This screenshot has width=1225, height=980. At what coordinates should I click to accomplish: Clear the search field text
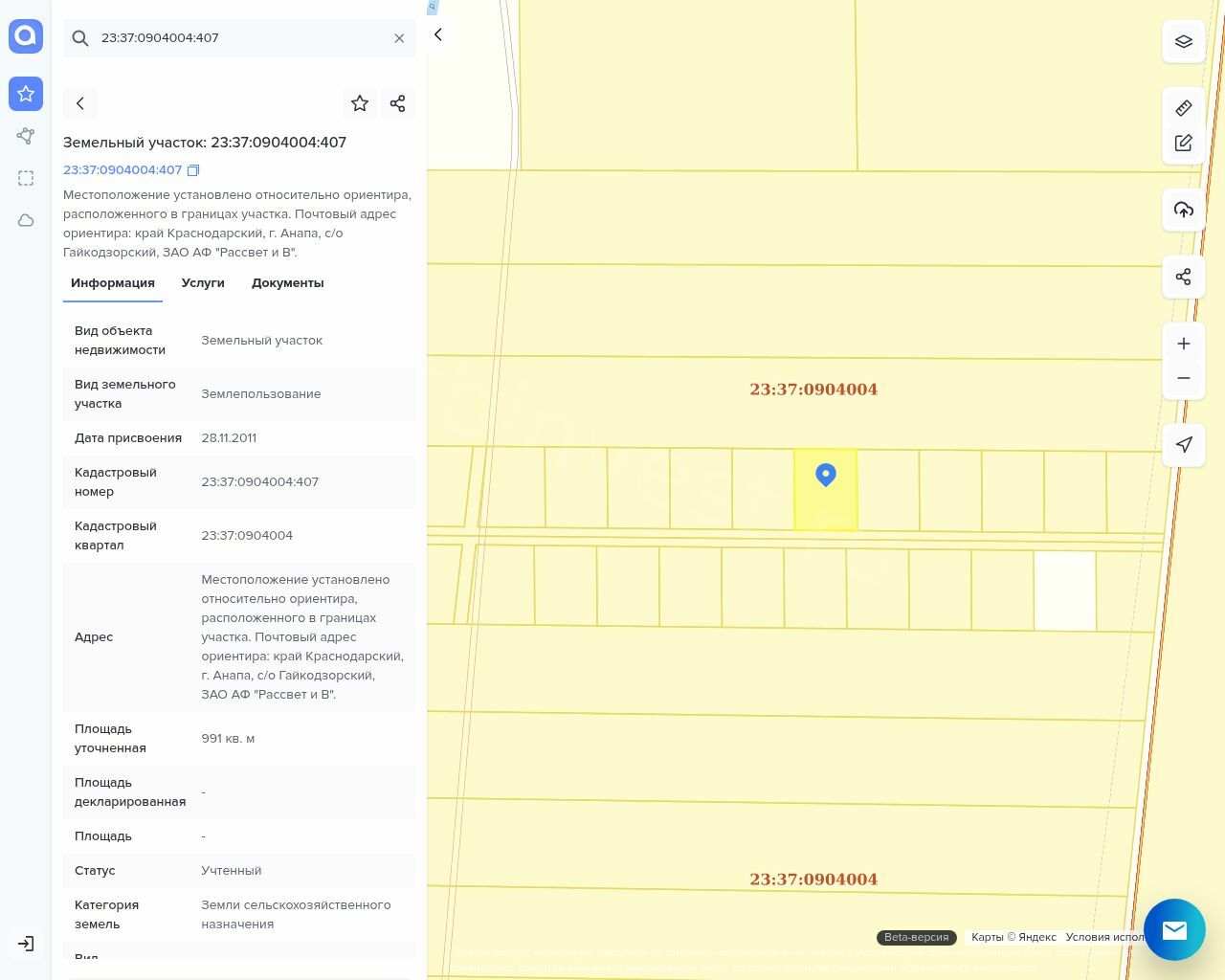399,38
